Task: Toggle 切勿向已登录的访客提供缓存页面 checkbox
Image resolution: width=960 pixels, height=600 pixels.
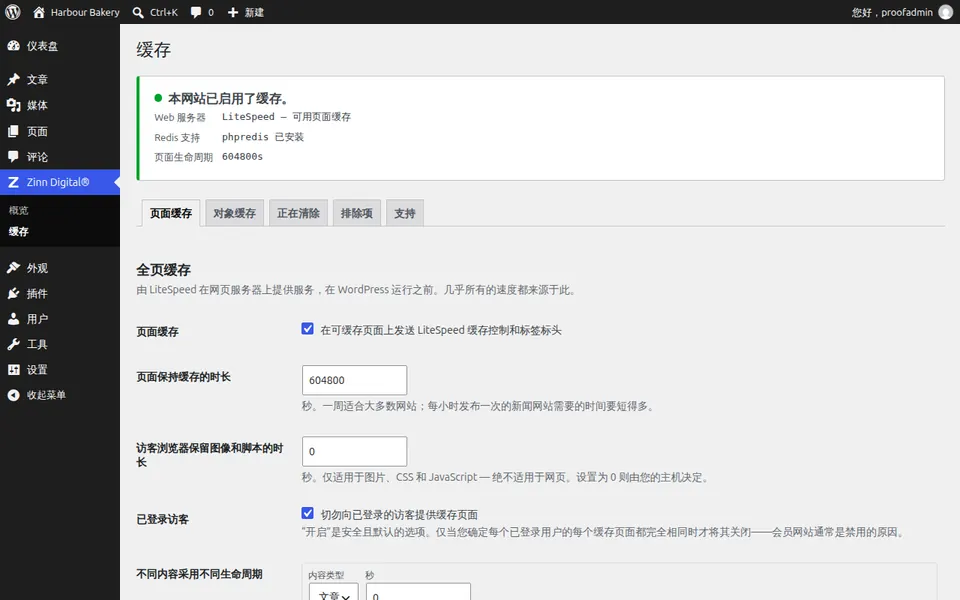Action: pos(307,513)
